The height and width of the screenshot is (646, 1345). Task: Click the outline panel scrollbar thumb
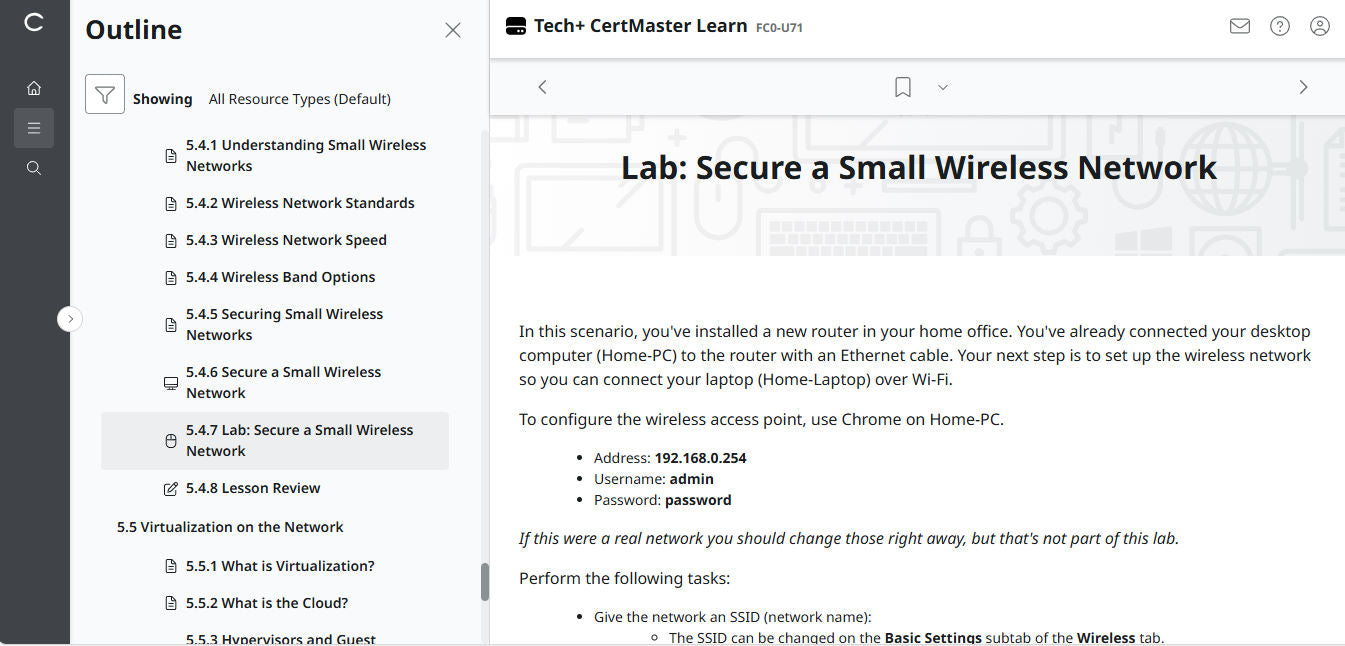485,581
